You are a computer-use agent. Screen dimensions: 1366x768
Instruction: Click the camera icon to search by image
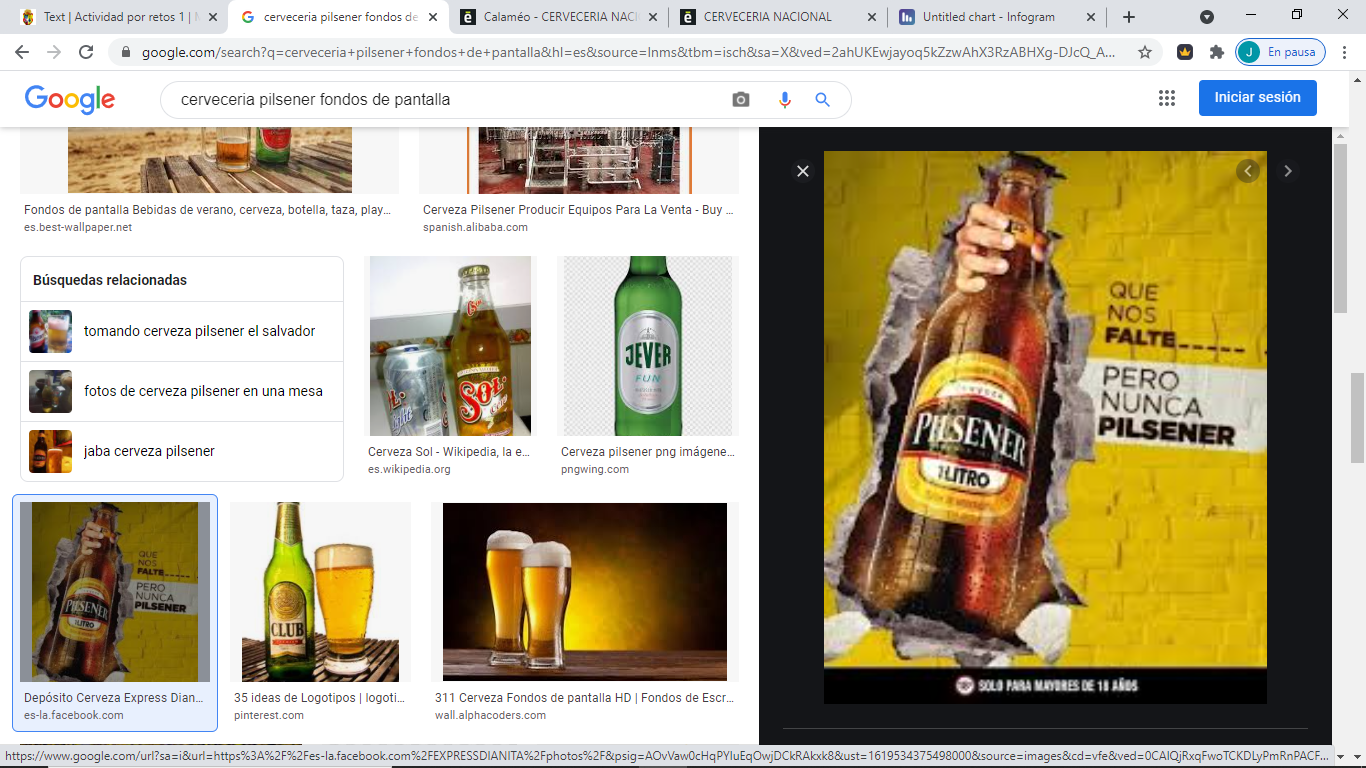739,98
